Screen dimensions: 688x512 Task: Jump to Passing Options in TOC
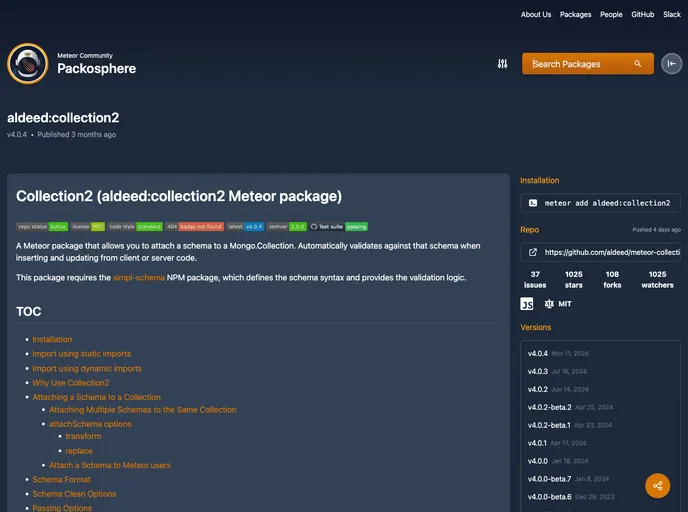pos(62,508)
